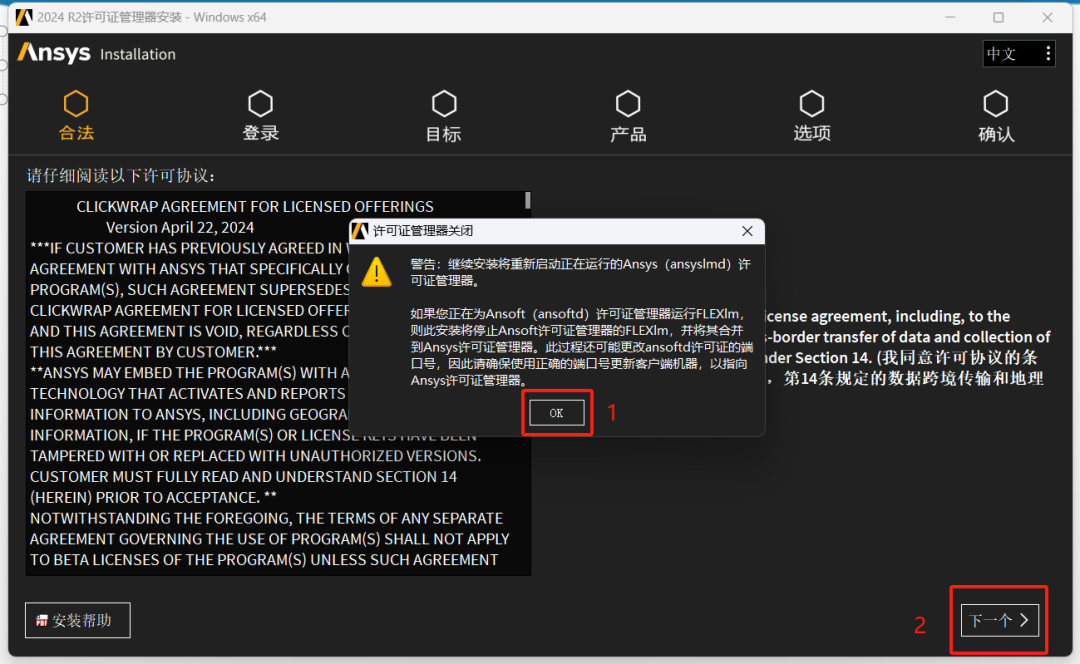This screenshot has height=664, width=1080.
Task: Close the Ansys installer window
Action: 1048,17
